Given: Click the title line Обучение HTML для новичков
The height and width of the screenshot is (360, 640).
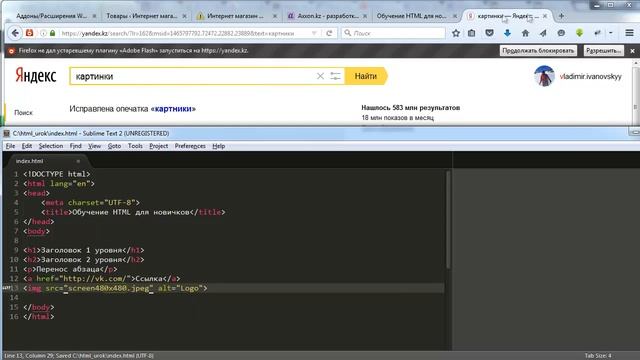Looking at the screenshot, I should pyautogui.click(x=133, y=212).
